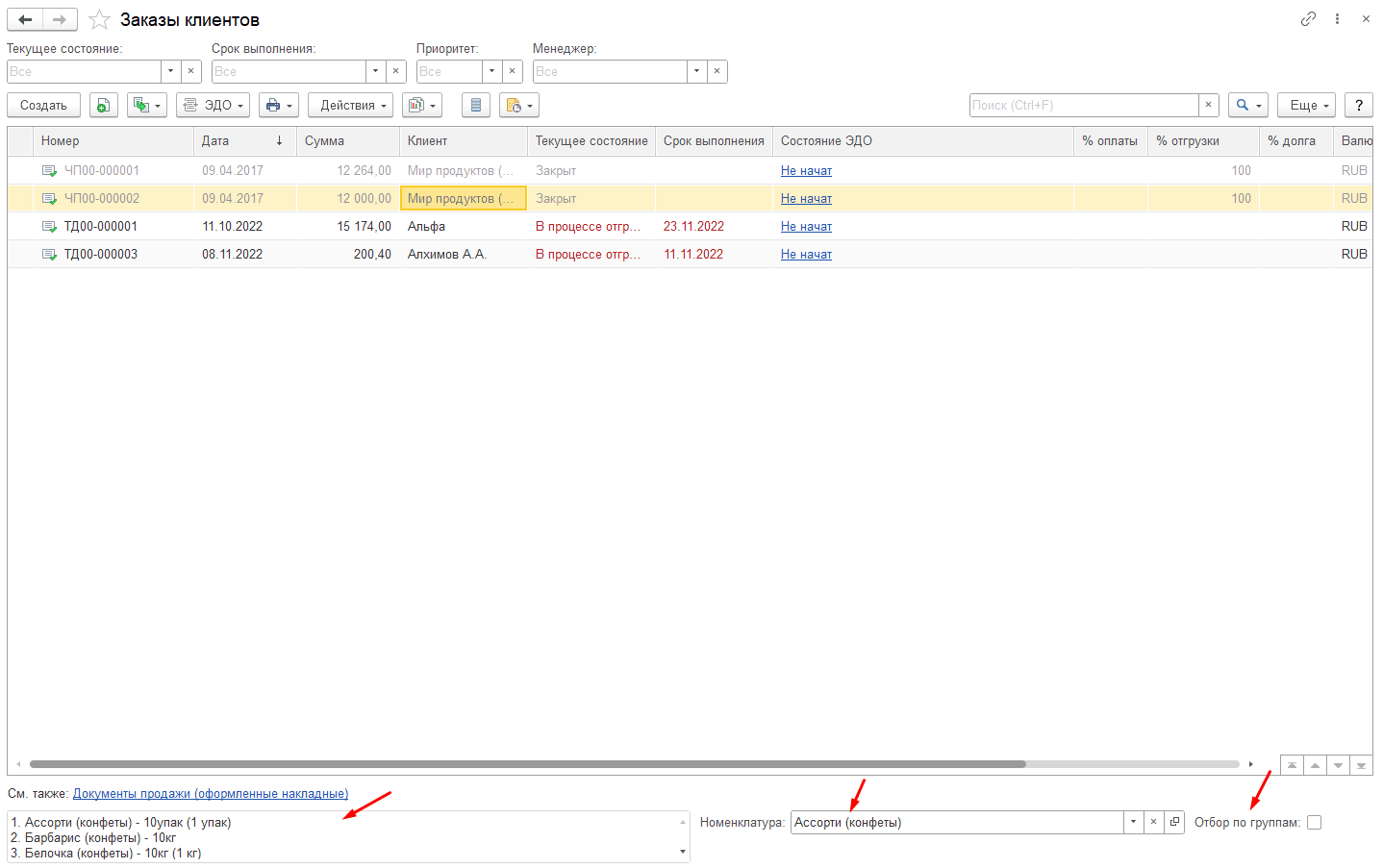
Task: Open Не начат link for ТД00-000001
Action: 806,226
